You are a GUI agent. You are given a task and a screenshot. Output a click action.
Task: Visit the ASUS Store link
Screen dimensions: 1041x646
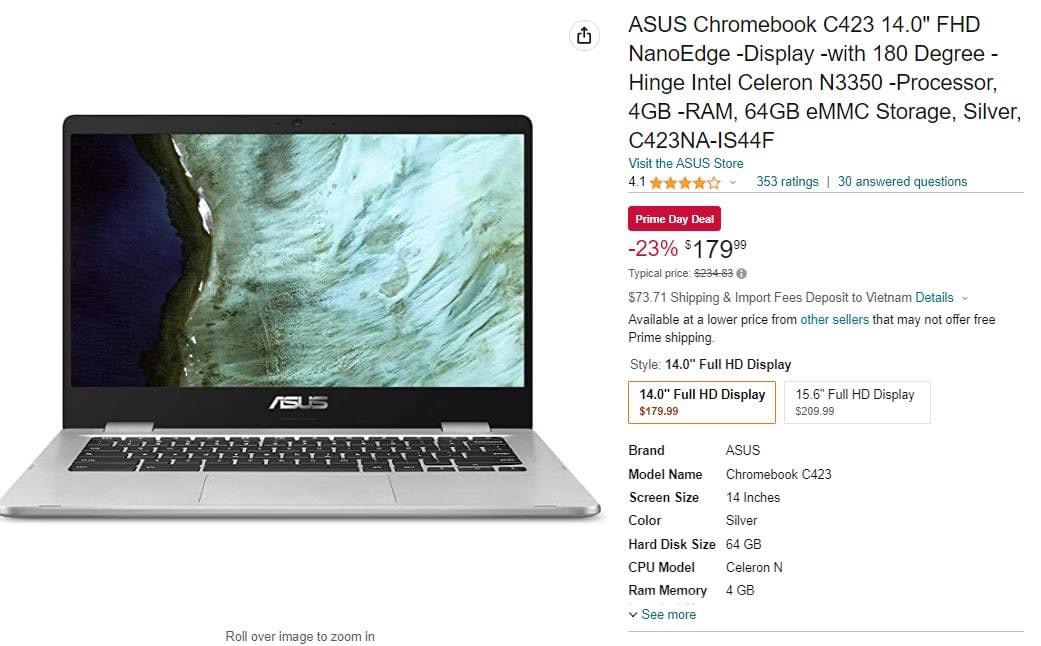pyautogui.click(x=686, y=163)
